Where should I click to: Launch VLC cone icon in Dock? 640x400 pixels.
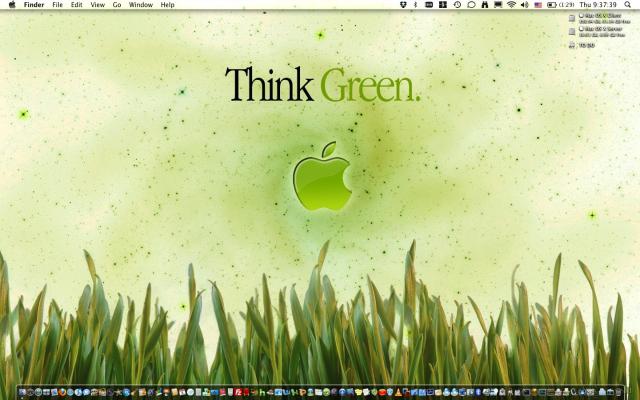[x=398, y=393]
